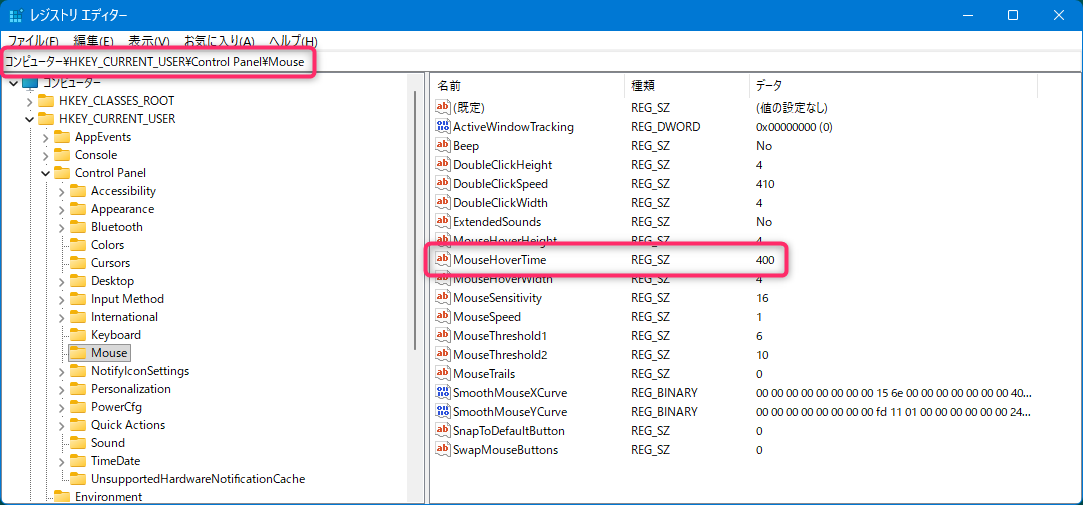Image resolution: width=1083 pixels, height=505 pixels.
Task: Select the Desktop key in tree
Action: point(112,281)
